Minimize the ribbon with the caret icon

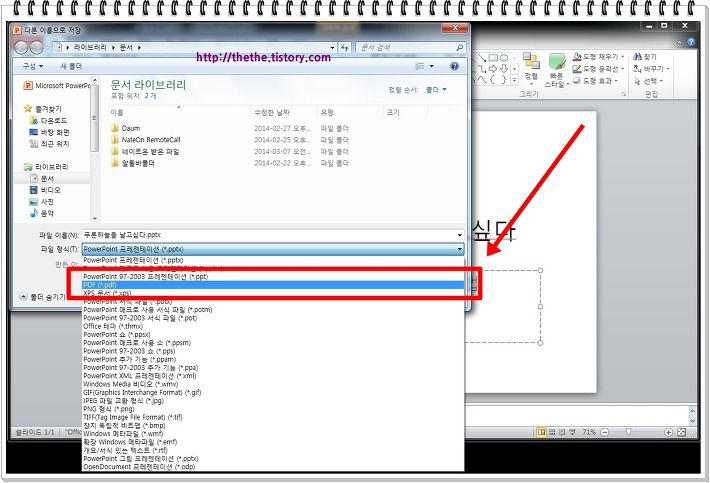(680, 43)
